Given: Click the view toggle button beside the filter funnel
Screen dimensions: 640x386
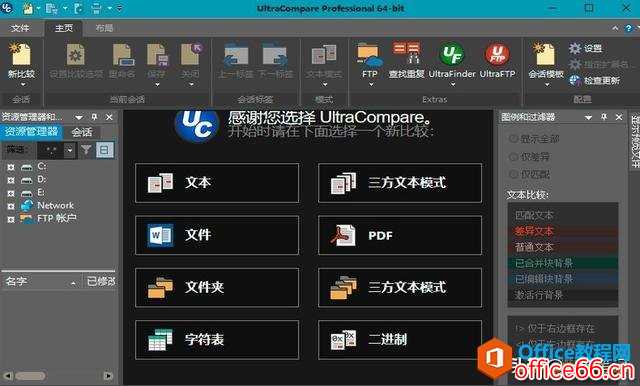Looking at the screenshot, I should [104, 150].
